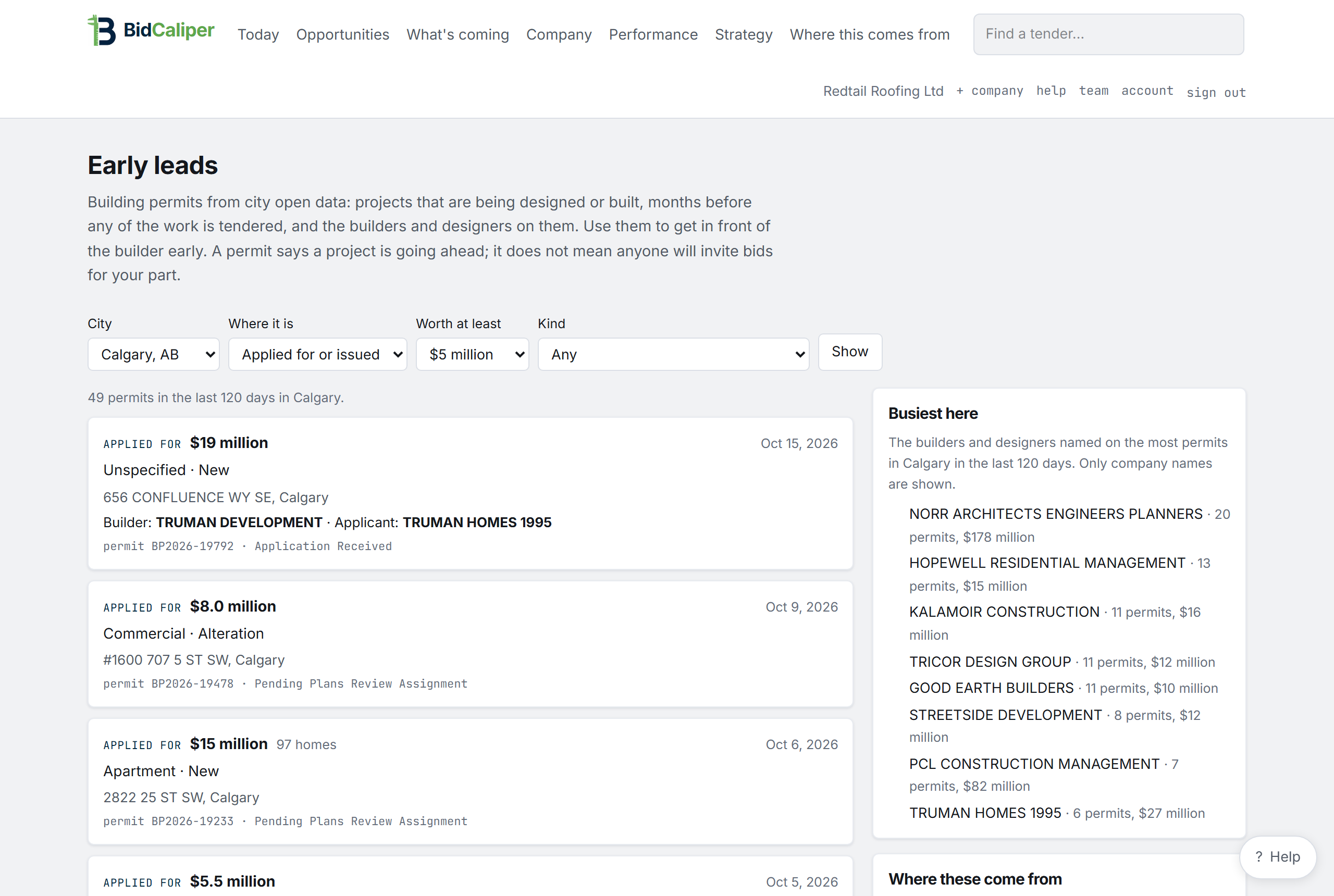Viewport: 1334px width, 896px height.
Task: Go to the Opportunities page
Action: 342,34
